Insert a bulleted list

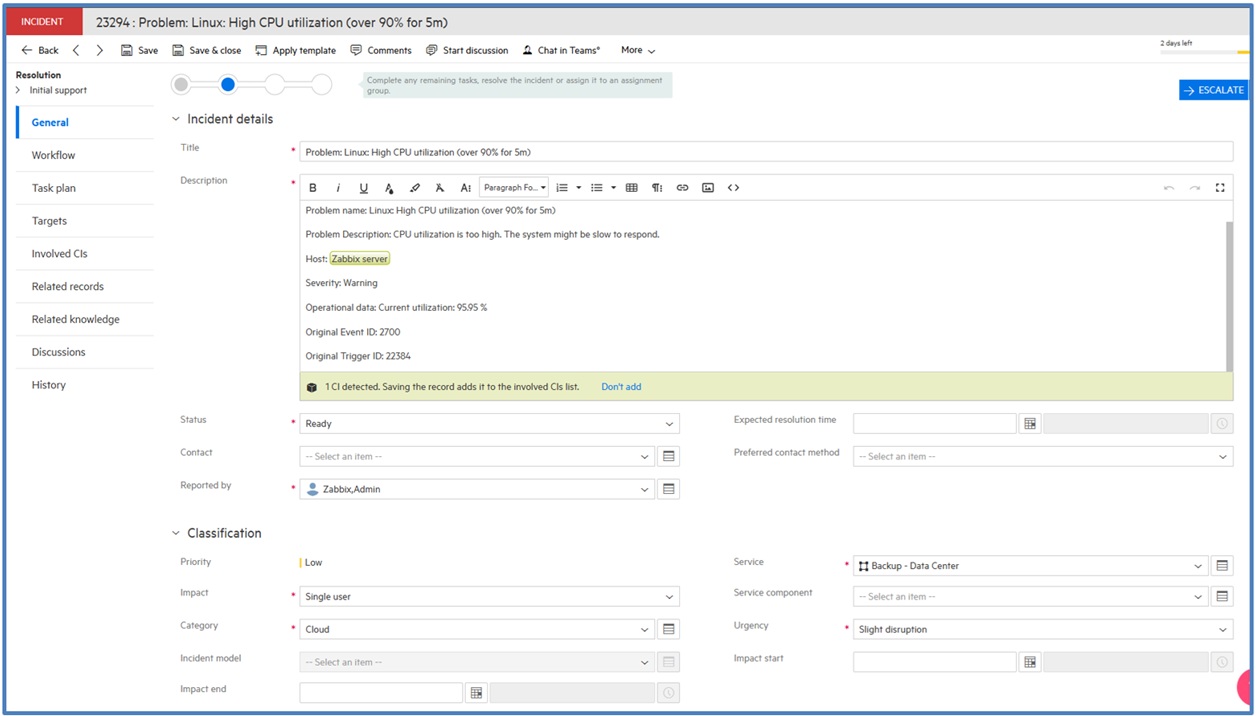(597, 188)
